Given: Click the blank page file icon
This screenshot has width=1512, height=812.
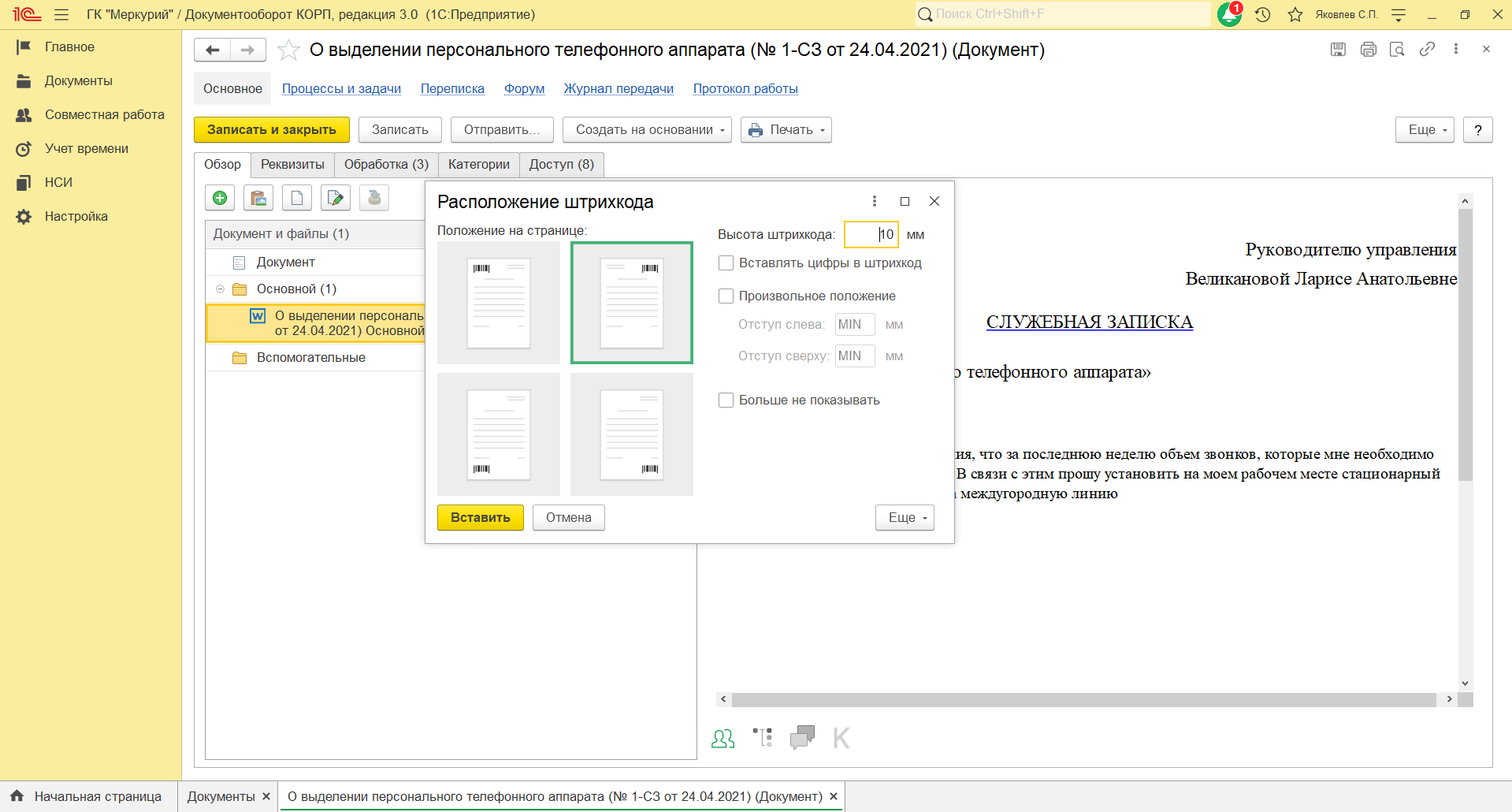Looking at the screenshot, I should point(297,198).
